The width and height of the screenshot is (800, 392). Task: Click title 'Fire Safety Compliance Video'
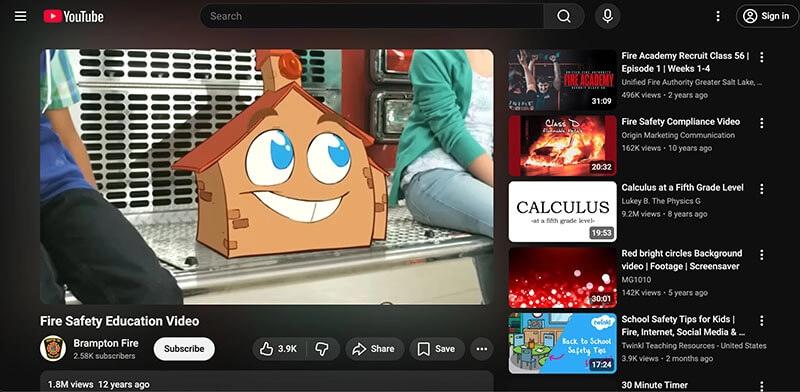681,121
